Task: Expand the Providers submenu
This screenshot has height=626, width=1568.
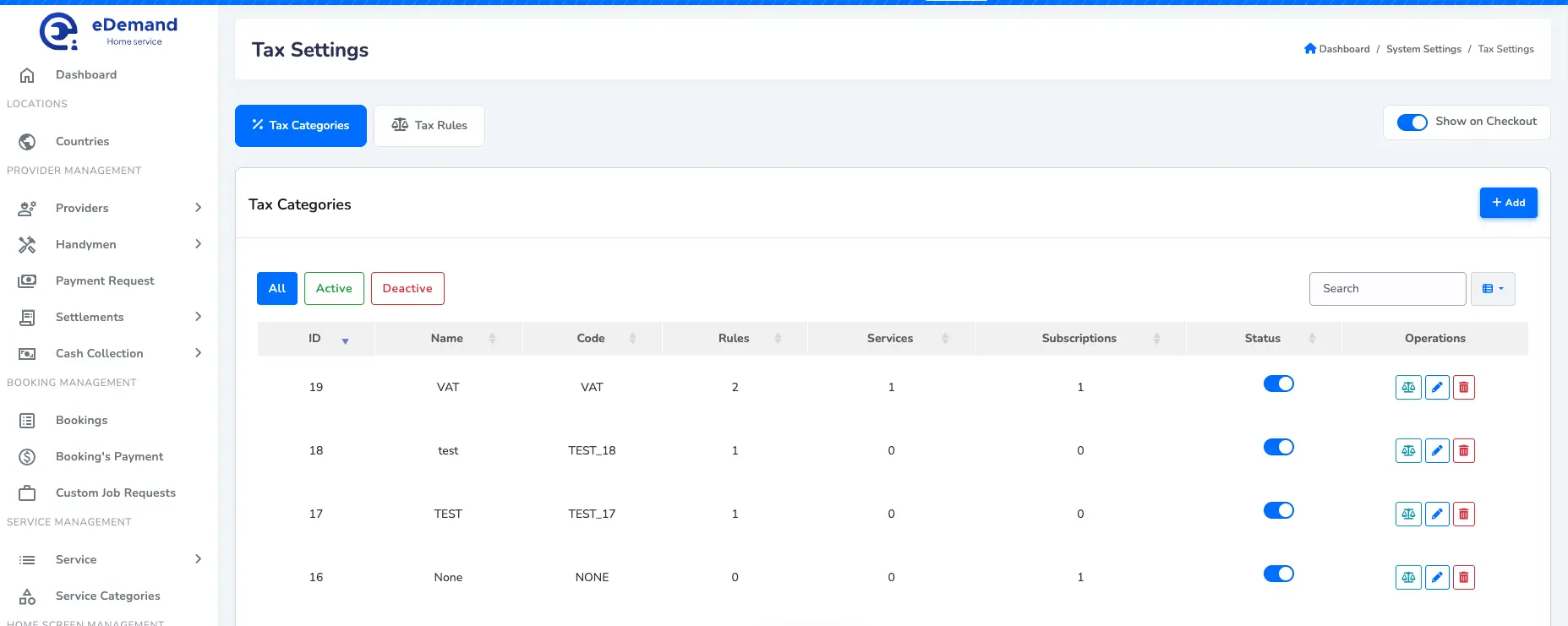Action: (x=198, y=208)
